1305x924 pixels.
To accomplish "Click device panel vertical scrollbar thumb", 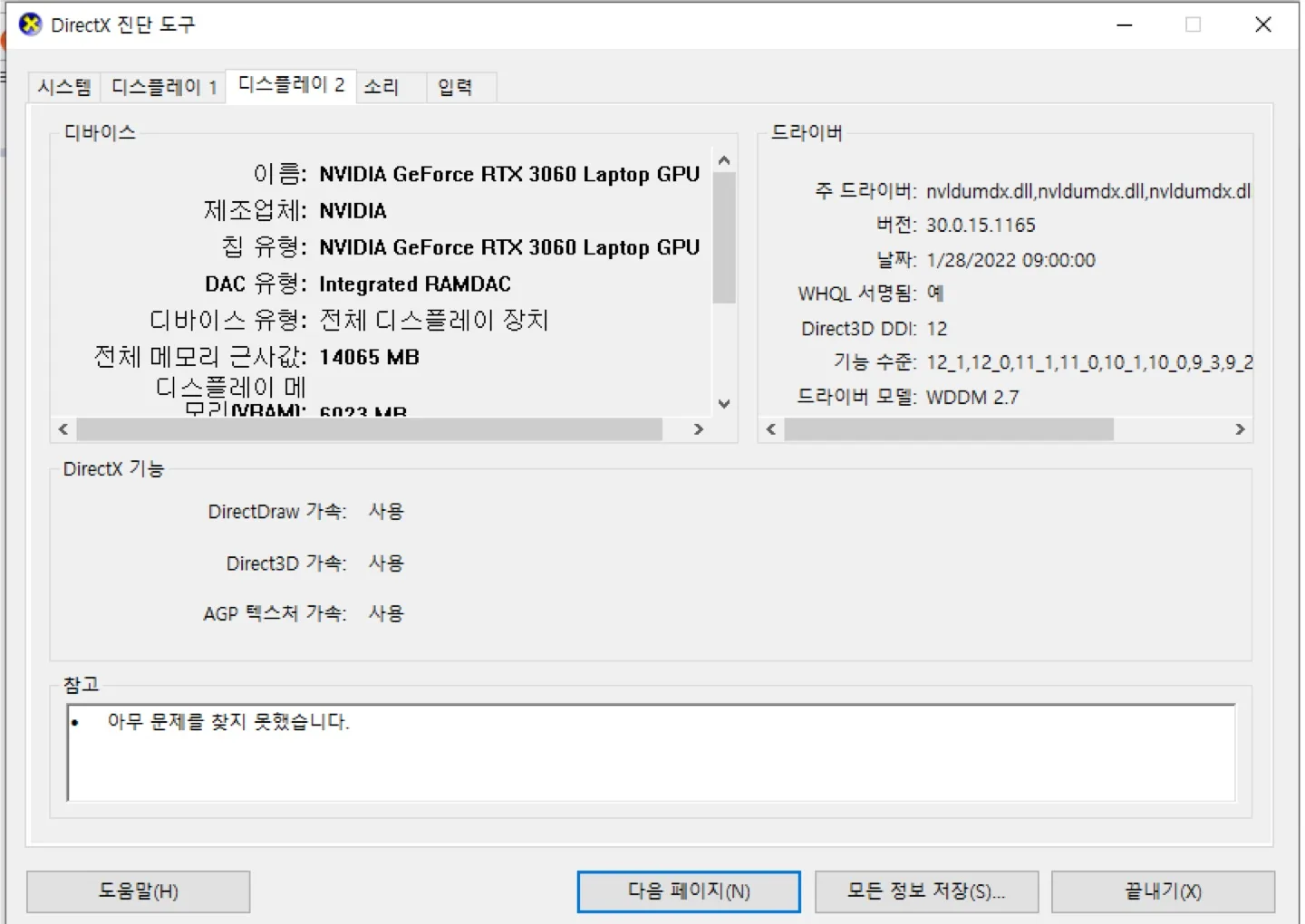I will pos(724,237).
